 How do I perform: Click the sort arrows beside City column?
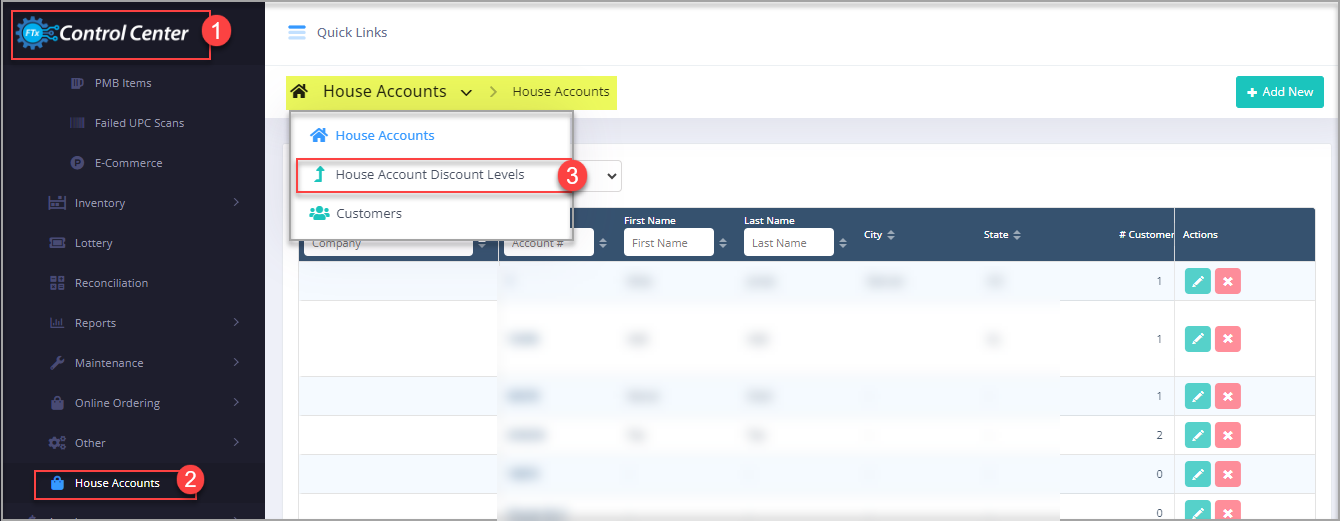[x=891, y=235]
